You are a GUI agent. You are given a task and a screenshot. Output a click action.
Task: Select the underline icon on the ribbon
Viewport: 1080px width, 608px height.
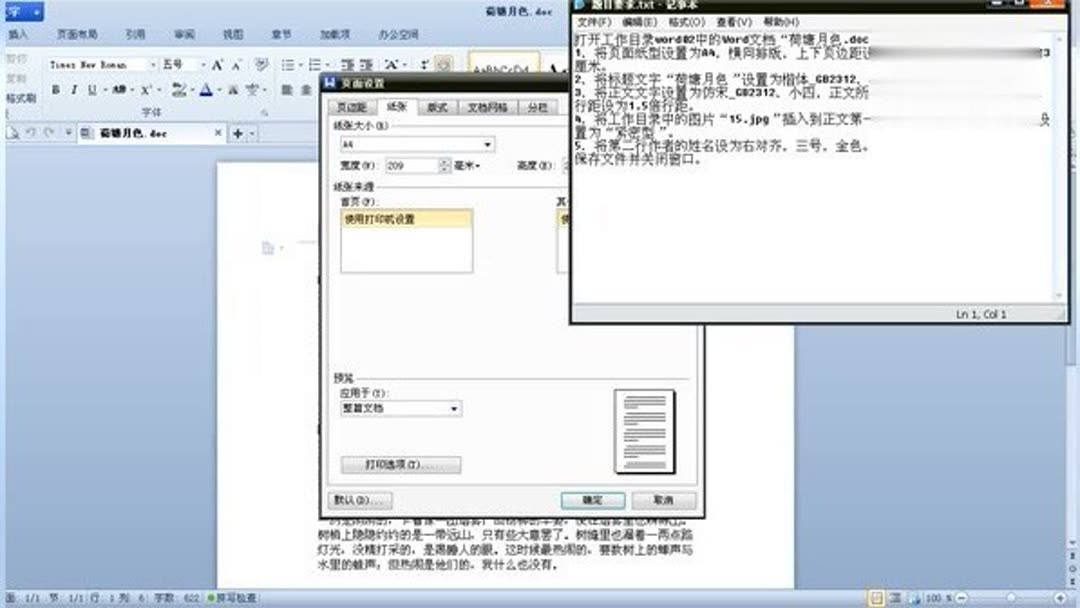90,89
